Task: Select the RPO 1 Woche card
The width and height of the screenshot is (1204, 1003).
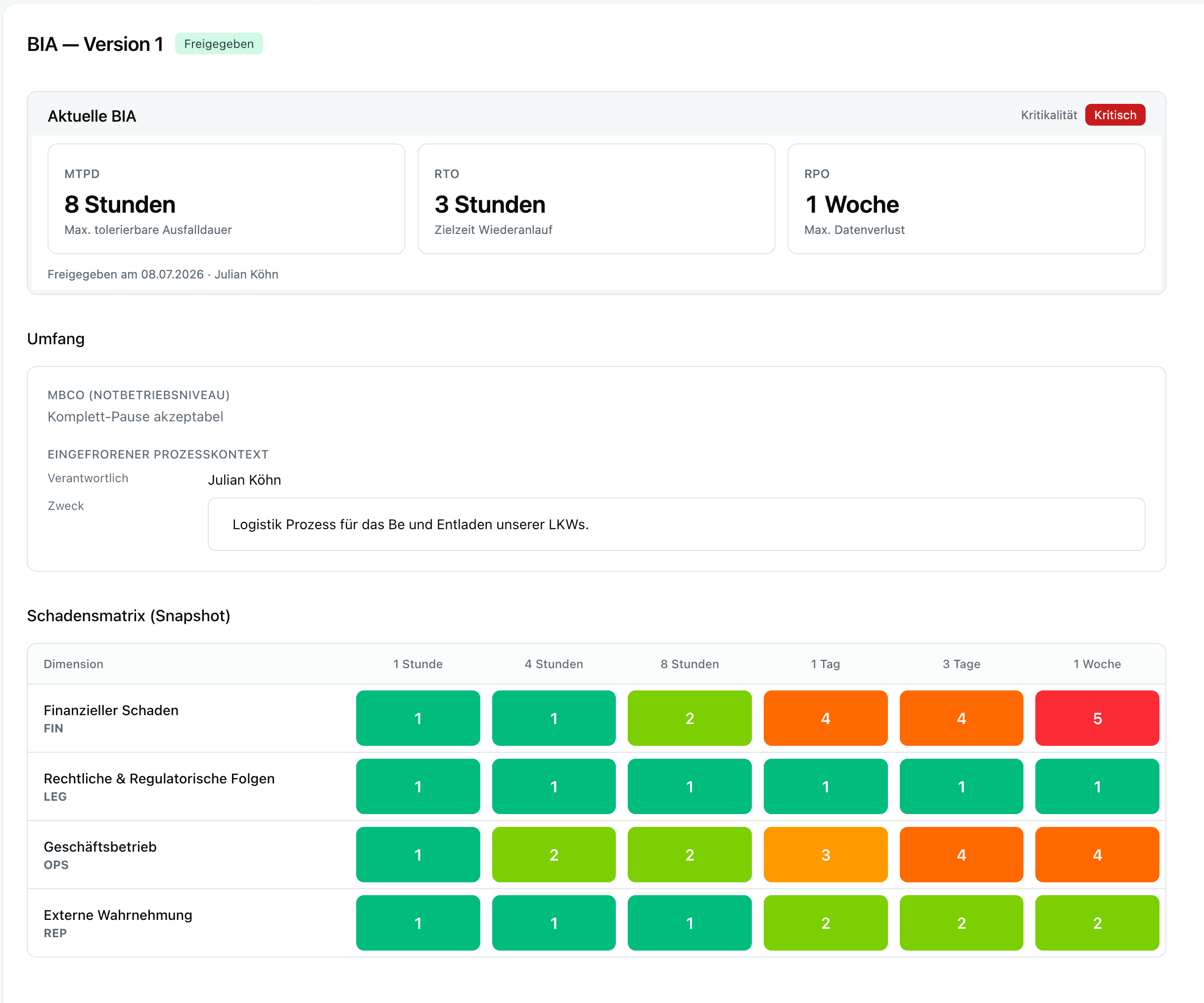Action: (x=966, y=199)
